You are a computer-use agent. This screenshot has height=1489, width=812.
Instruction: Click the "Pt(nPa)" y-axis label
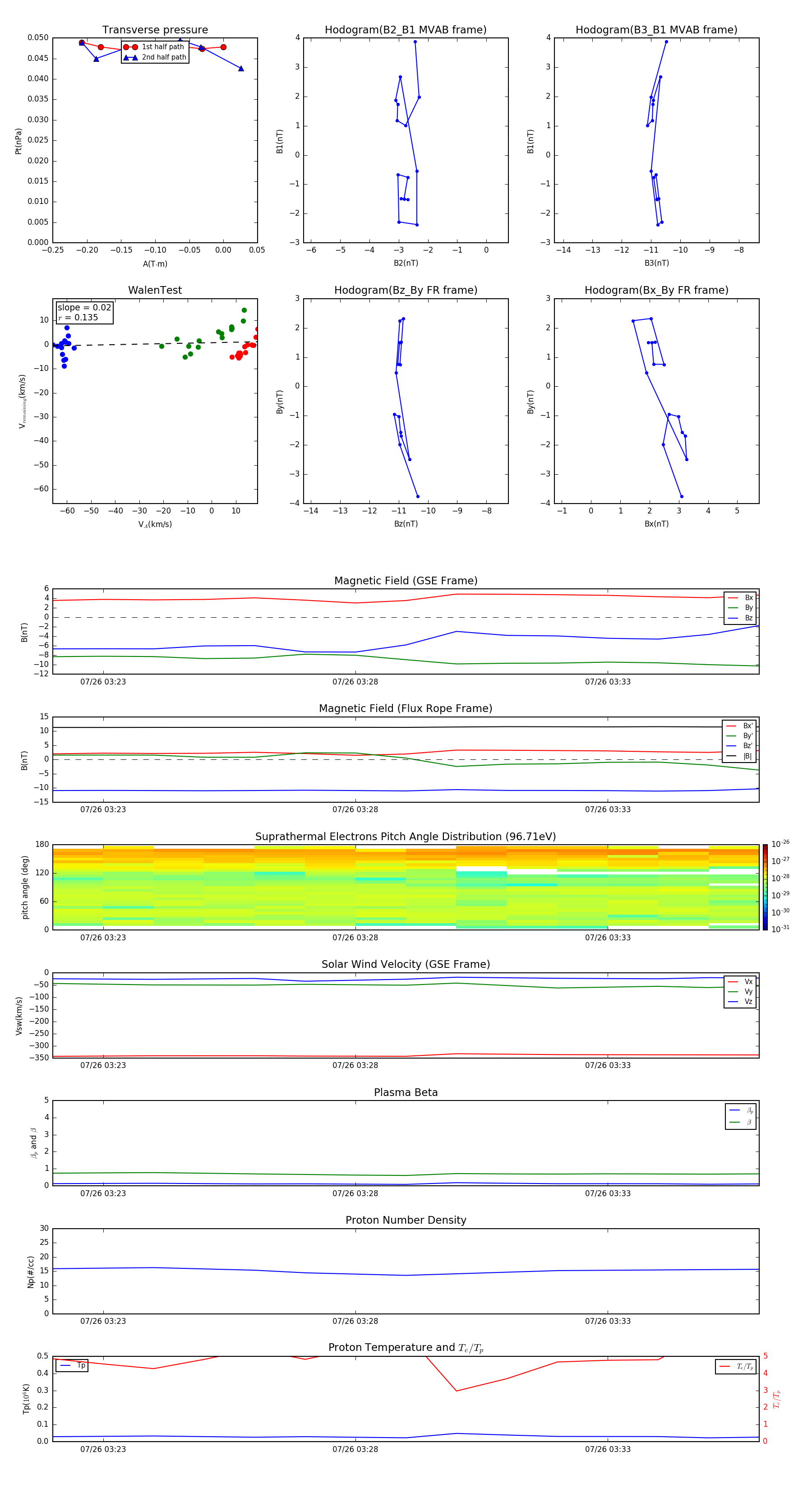coord(18,141)
